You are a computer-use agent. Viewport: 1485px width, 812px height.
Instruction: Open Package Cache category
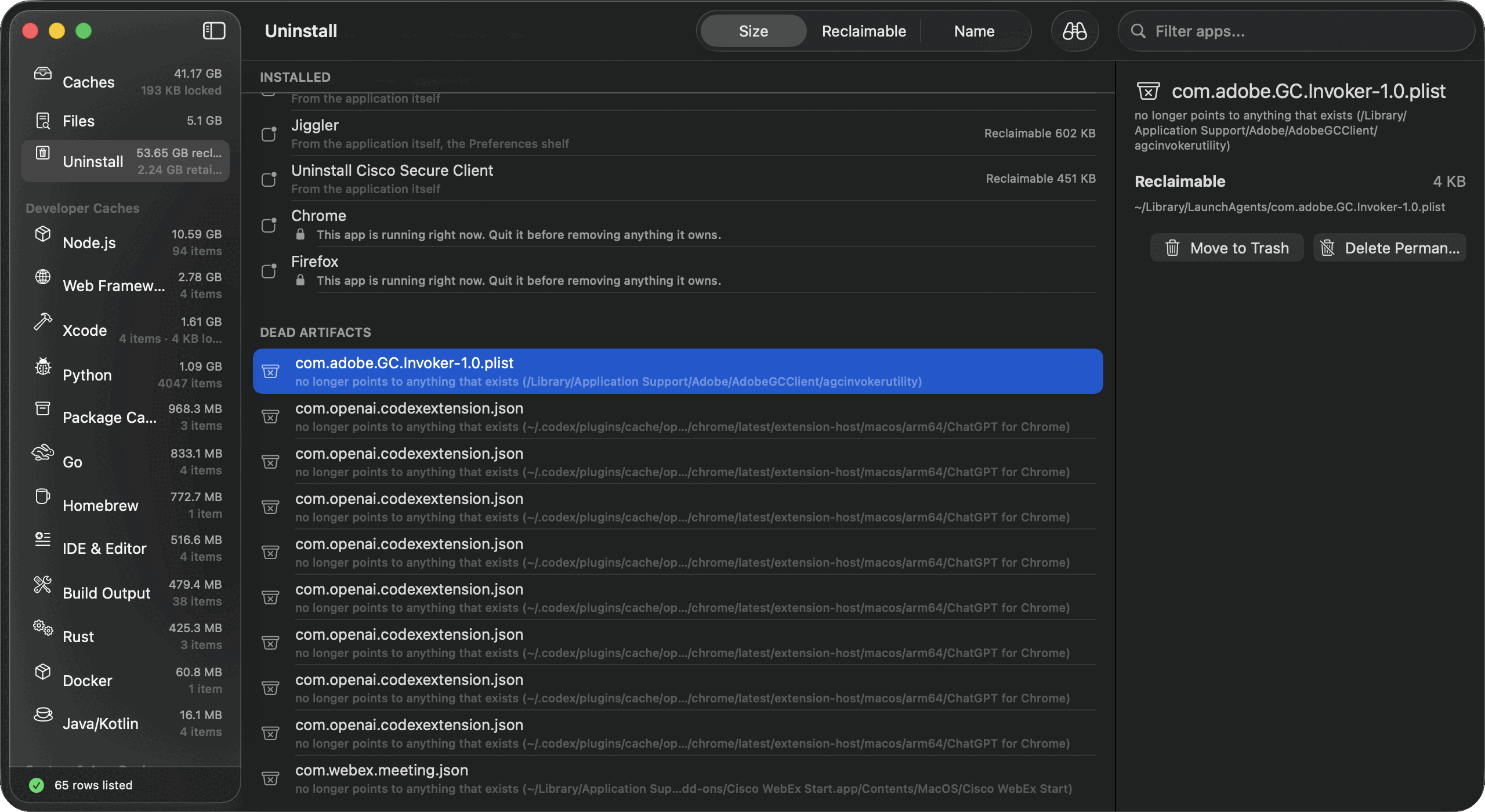pos(125,417)
